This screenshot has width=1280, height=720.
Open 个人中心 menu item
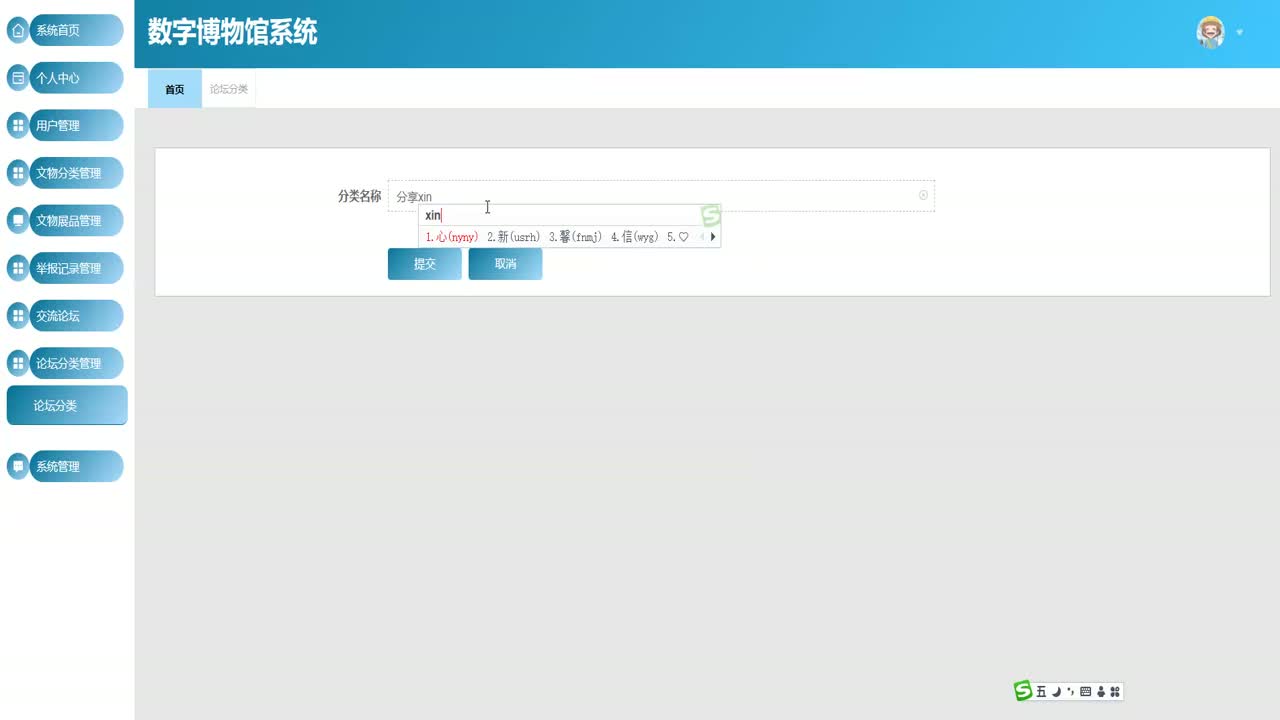point(76,78)
